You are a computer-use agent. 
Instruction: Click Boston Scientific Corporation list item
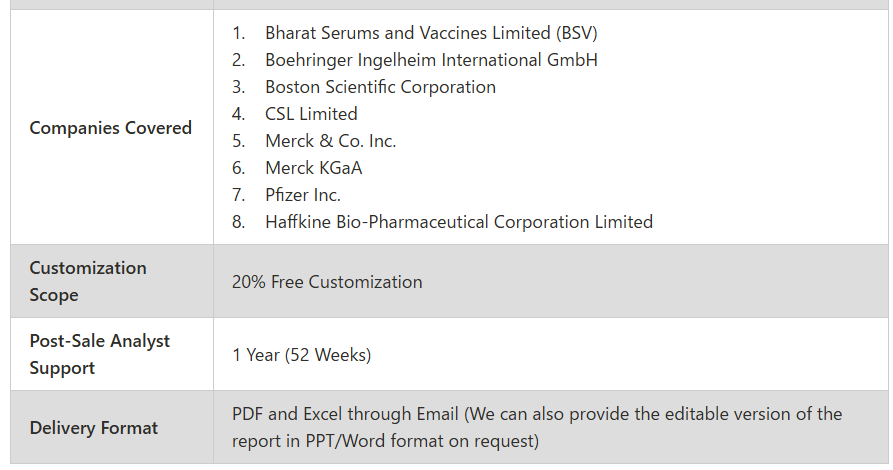380,87
